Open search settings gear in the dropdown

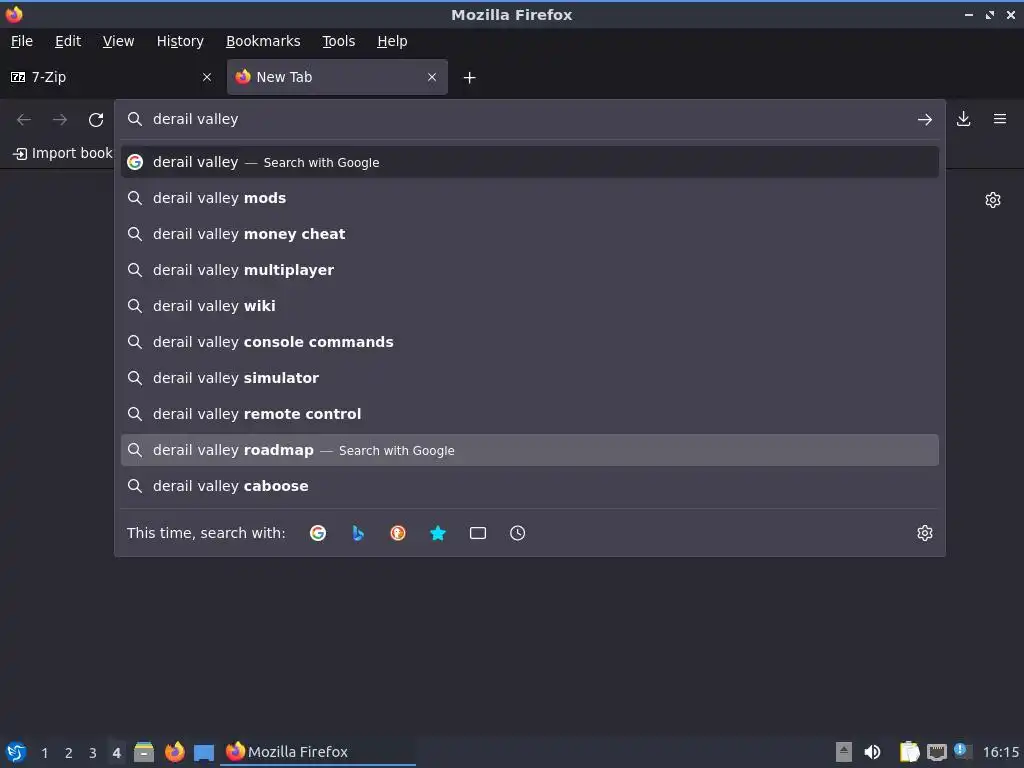[x=925, y=533]
